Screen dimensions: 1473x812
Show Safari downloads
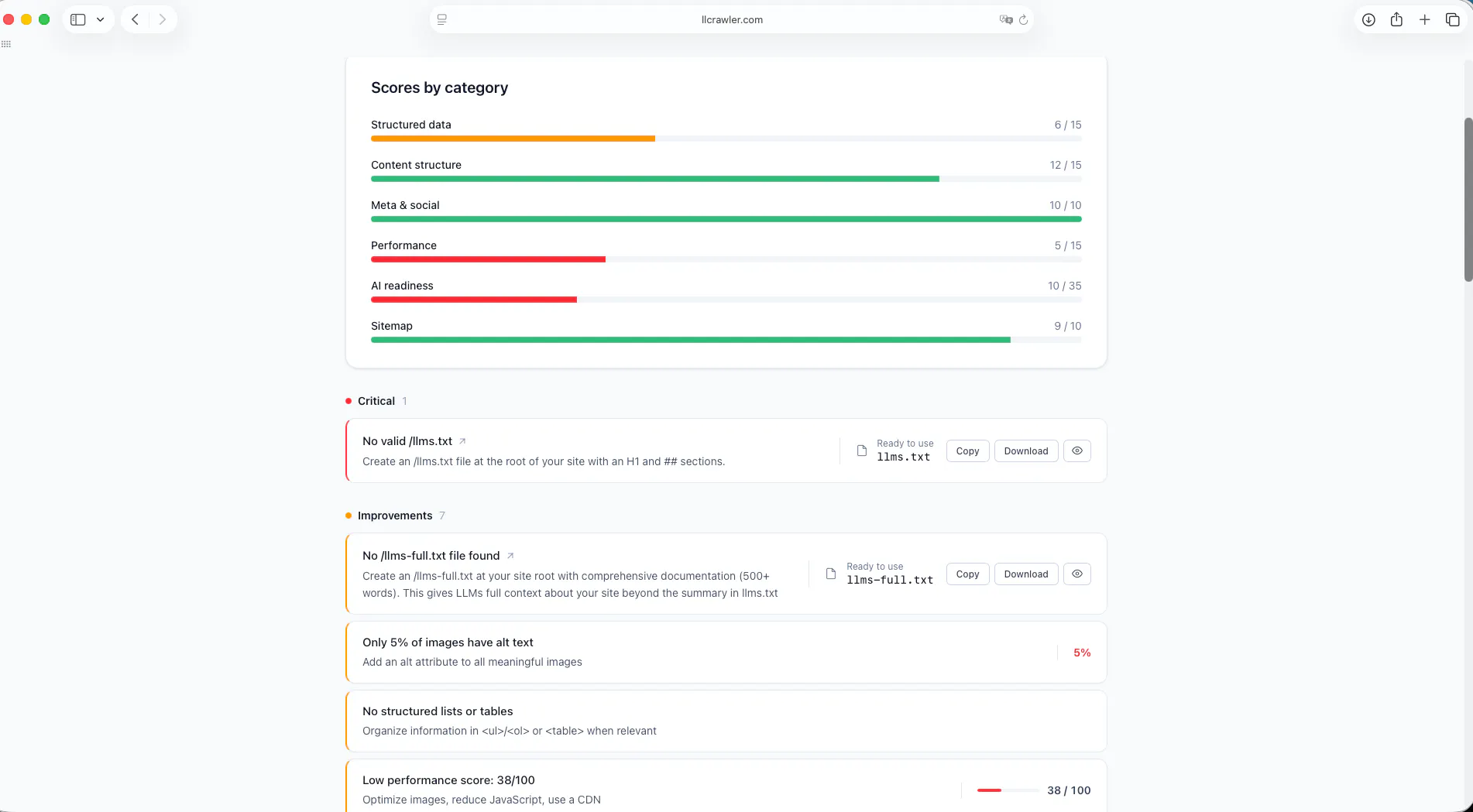click(1368, 19)
